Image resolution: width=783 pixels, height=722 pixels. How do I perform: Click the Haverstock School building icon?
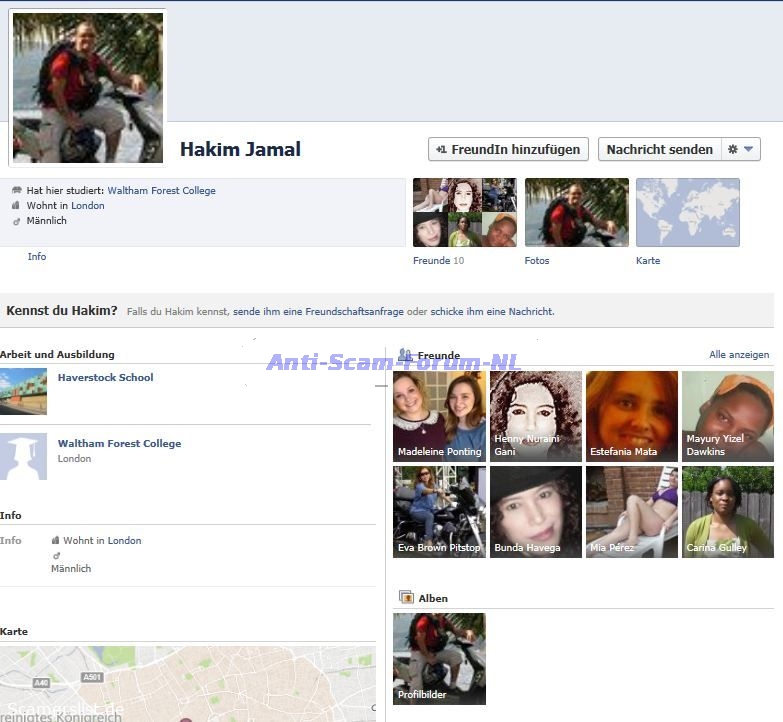pyautogui.click(x=23, y=391)
